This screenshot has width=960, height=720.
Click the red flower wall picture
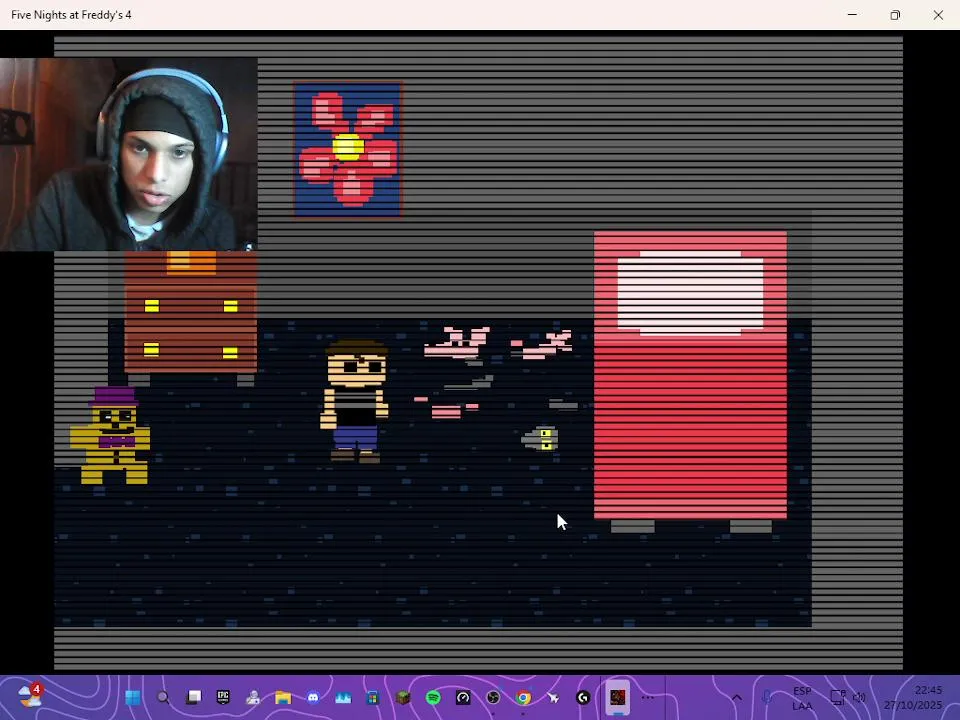coord(348,149)
